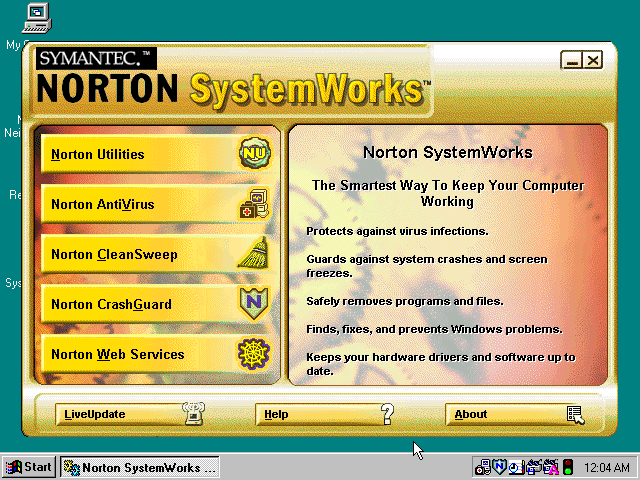Click the CrashGuard shield tray icon
This screenshot has height=480, width=640.
[x=500, y=467]
